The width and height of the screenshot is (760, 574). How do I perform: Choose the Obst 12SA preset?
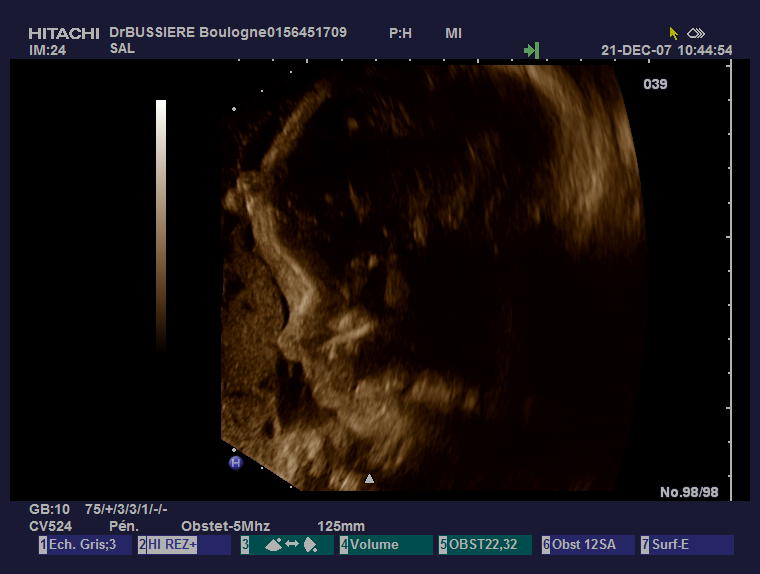click(x=585, y=545)
